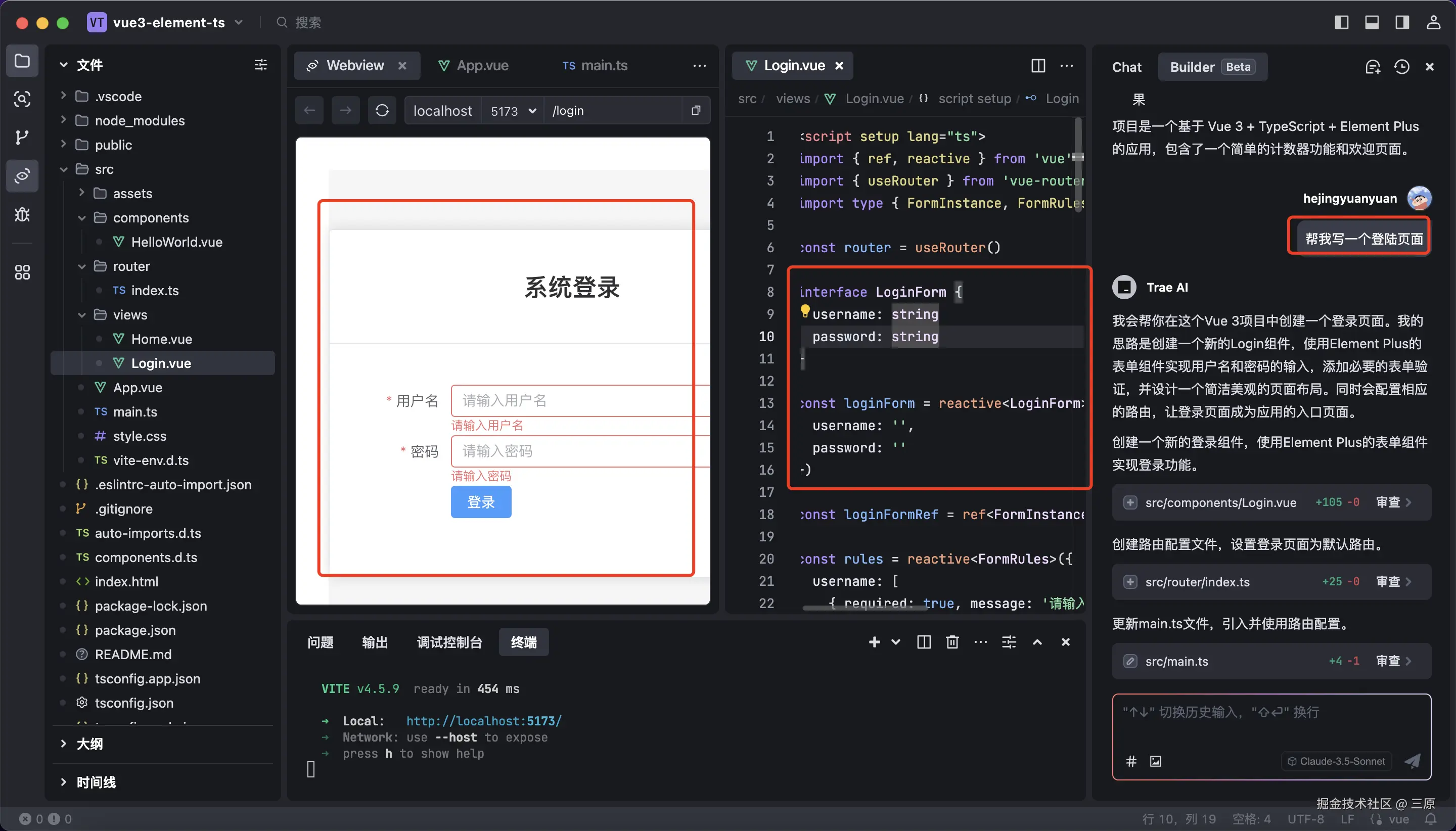Open the port 5173 dropdown
This screenshot has width=1456, height=831.
pos(513,111)
